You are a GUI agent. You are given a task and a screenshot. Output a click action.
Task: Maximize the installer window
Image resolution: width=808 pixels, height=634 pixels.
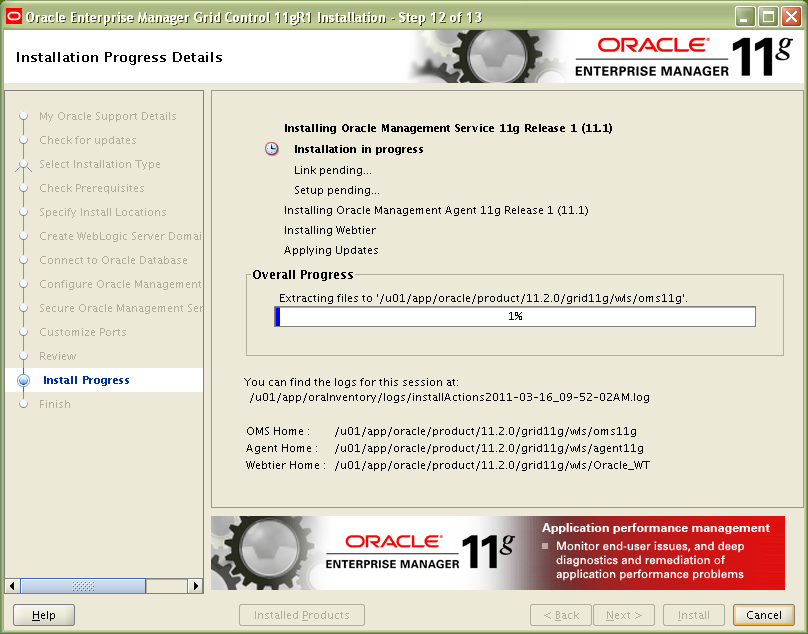(x=768, y=17)
